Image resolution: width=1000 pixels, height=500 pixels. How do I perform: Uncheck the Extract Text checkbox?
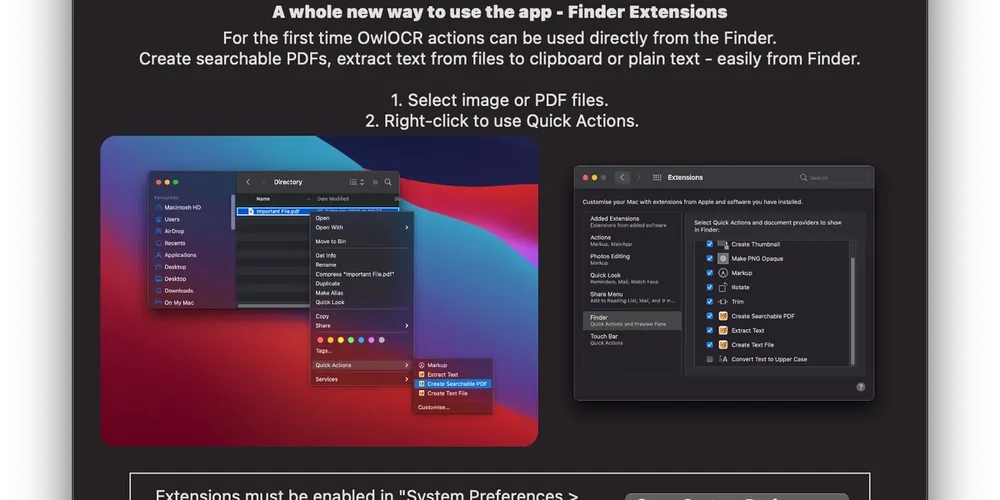[x=709, y=330]
